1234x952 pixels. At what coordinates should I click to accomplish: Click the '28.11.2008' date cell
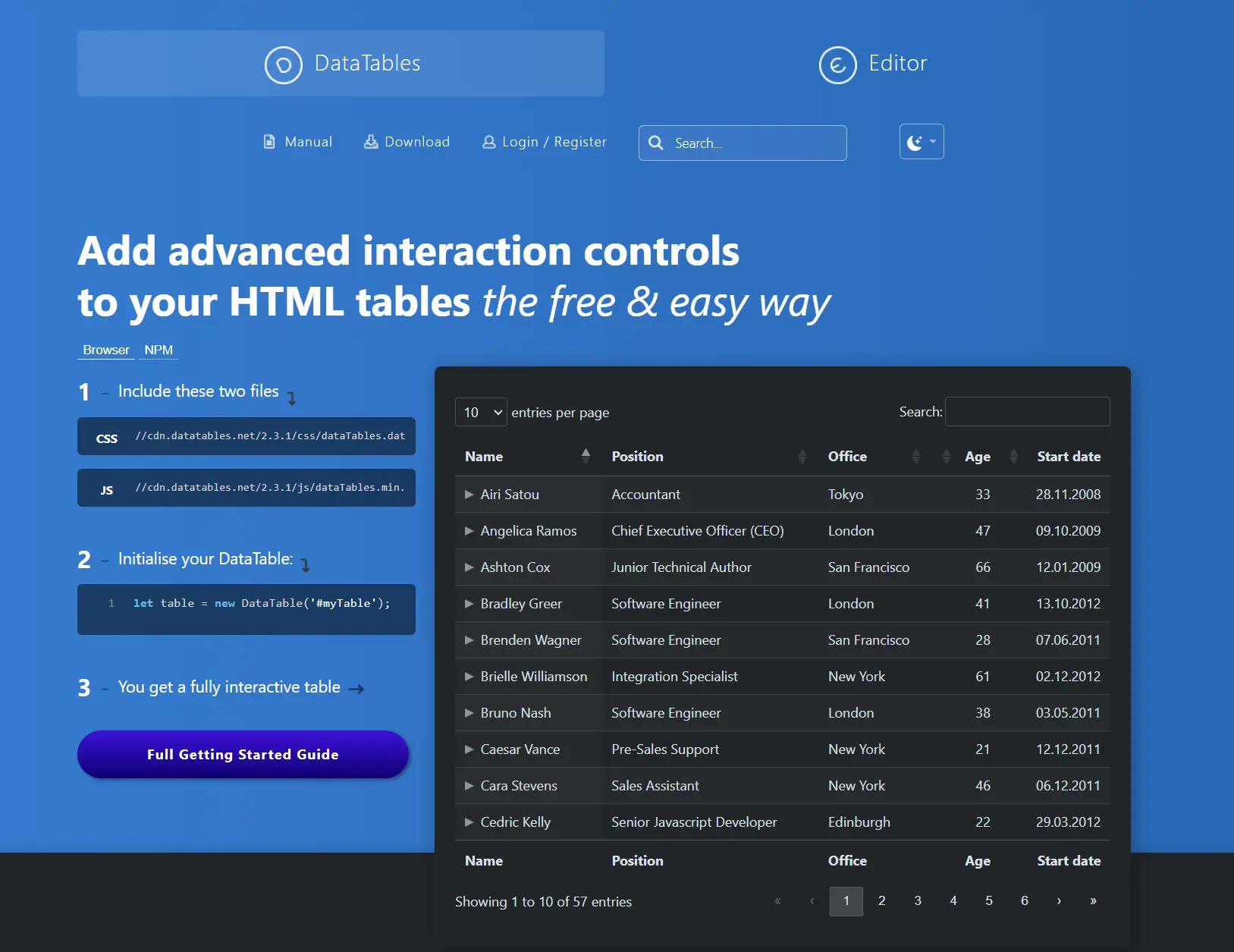(x=1068, y=495)
